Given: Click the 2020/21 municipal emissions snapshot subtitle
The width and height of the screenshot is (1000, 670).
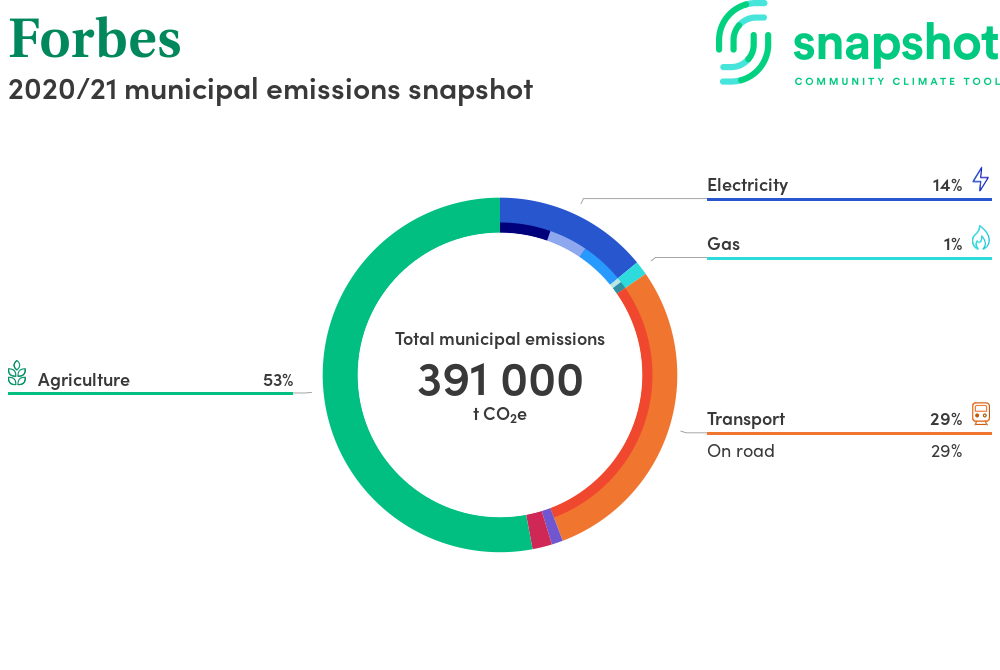Looking at the screenshot, I should pyautogui.click(x=270, y=89).
